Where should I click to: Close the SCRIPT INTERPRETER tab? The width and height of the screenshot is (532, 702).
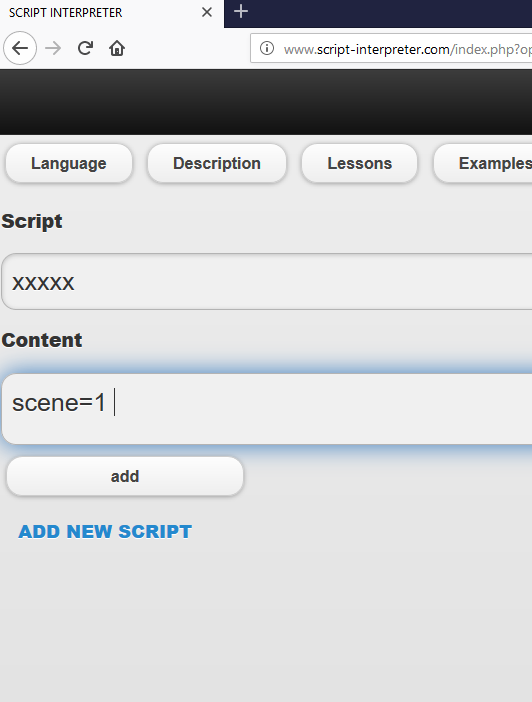[x=207, y=12]
